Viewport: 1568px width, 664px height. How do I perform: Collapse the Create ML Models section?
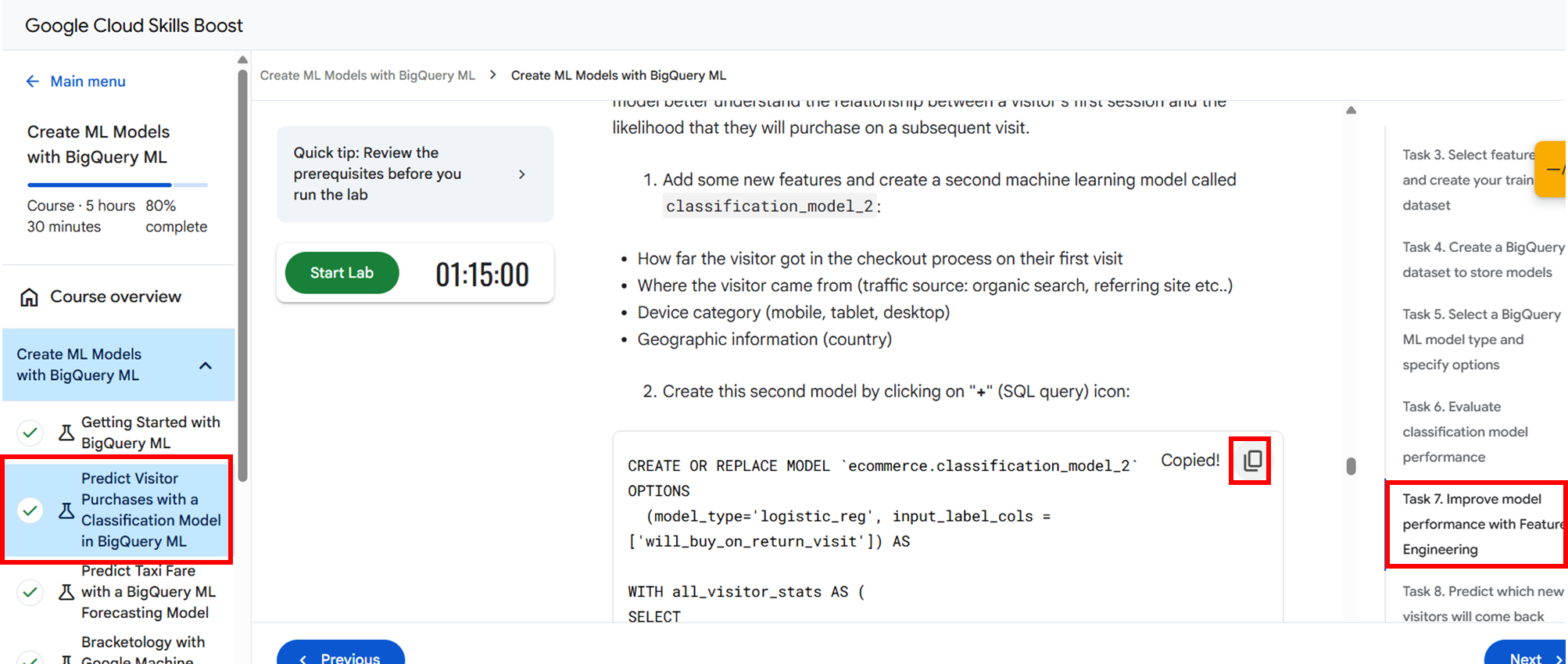pyautogui.click(x=206, y=365)
